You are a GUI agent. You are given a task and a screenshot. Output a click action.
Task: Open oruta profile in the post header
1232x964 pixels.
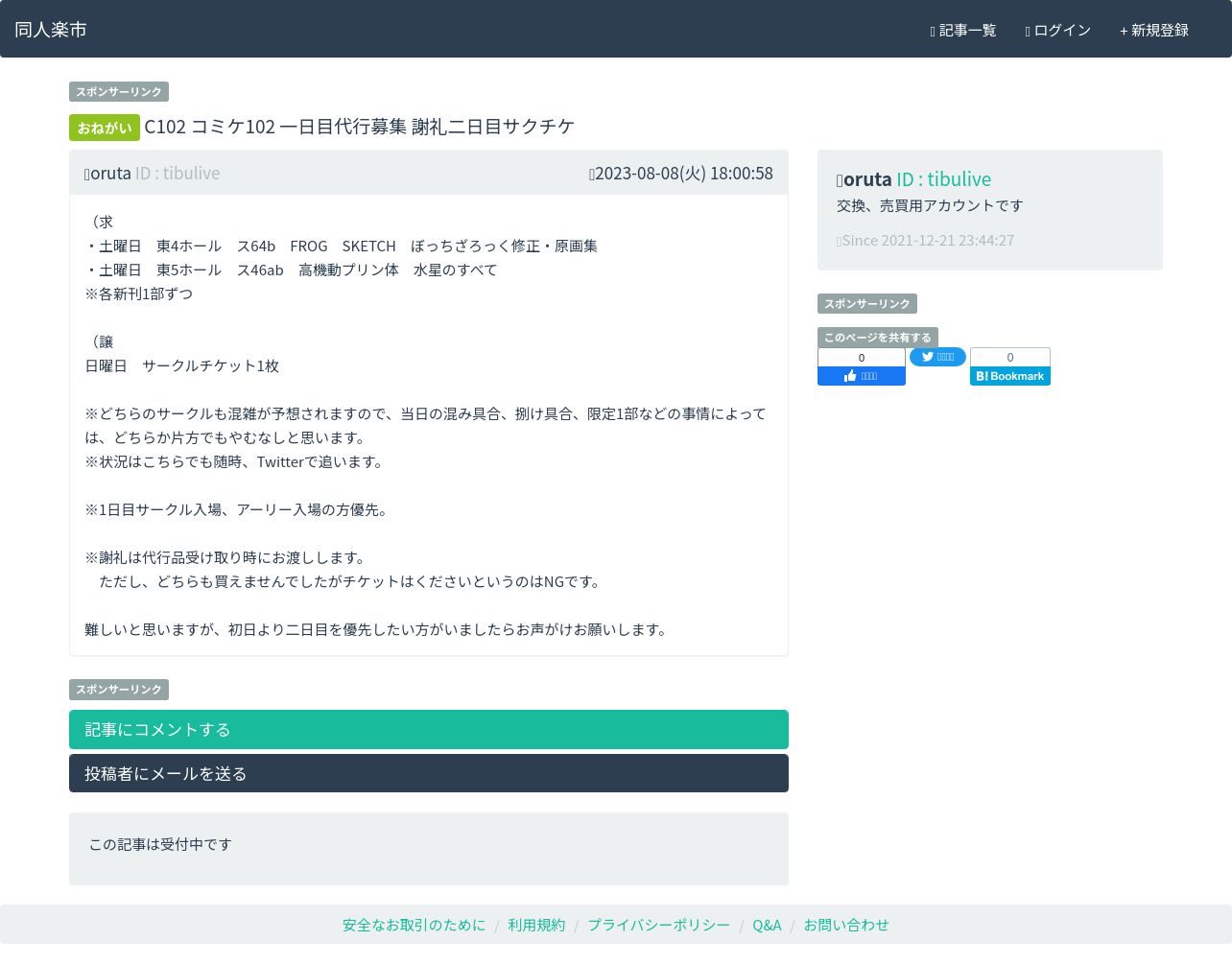pyautogui.click(x=152, y=174)
